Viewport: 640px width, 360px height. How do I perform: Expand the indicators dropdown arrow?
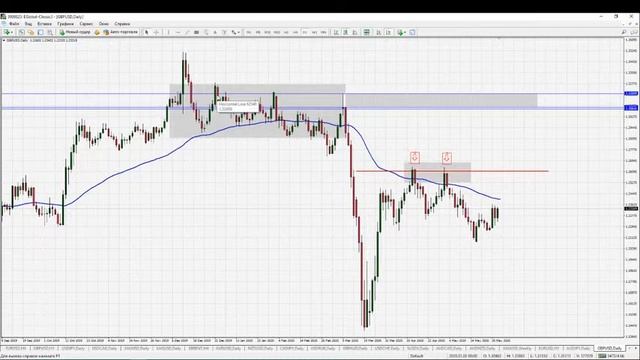pos(405,32)
